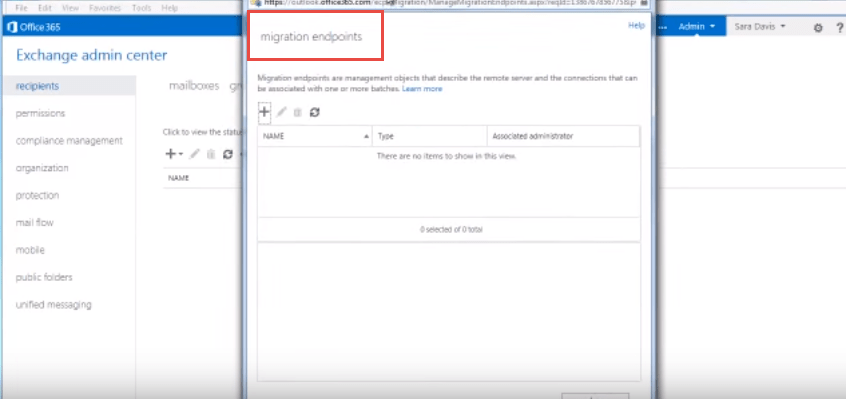Click the NAME column header in background mailbox list
846x399 pixels.
(x=178, y=178)
